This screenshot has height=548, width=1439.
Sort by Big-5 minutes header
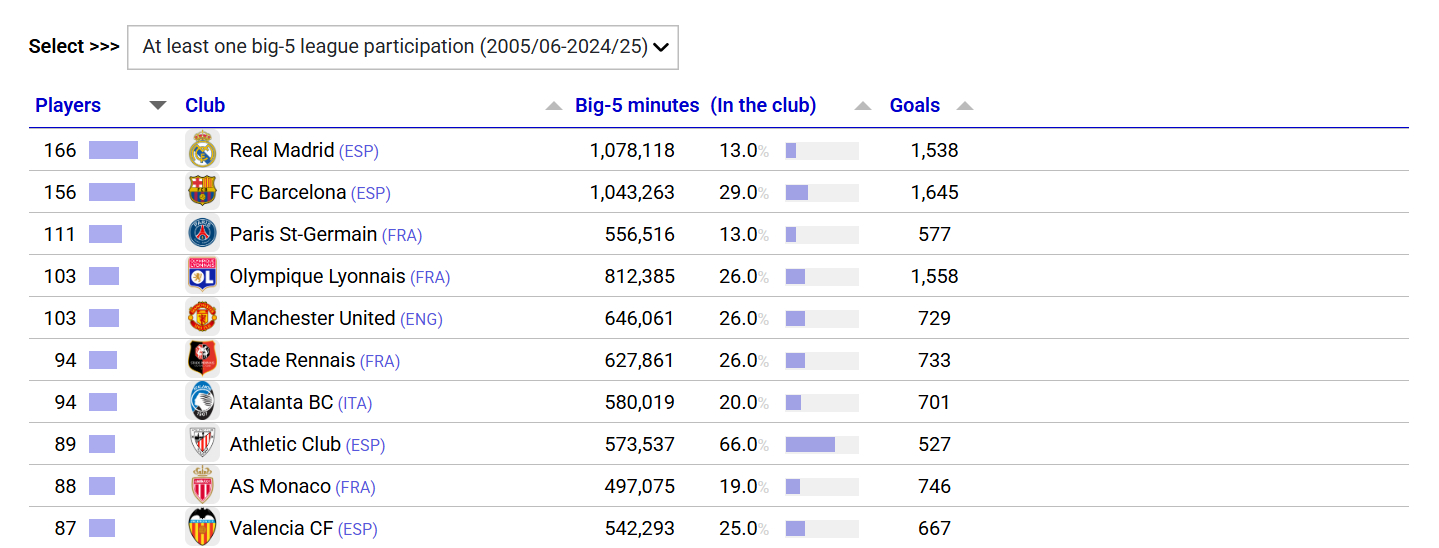[x=637, y=106]
